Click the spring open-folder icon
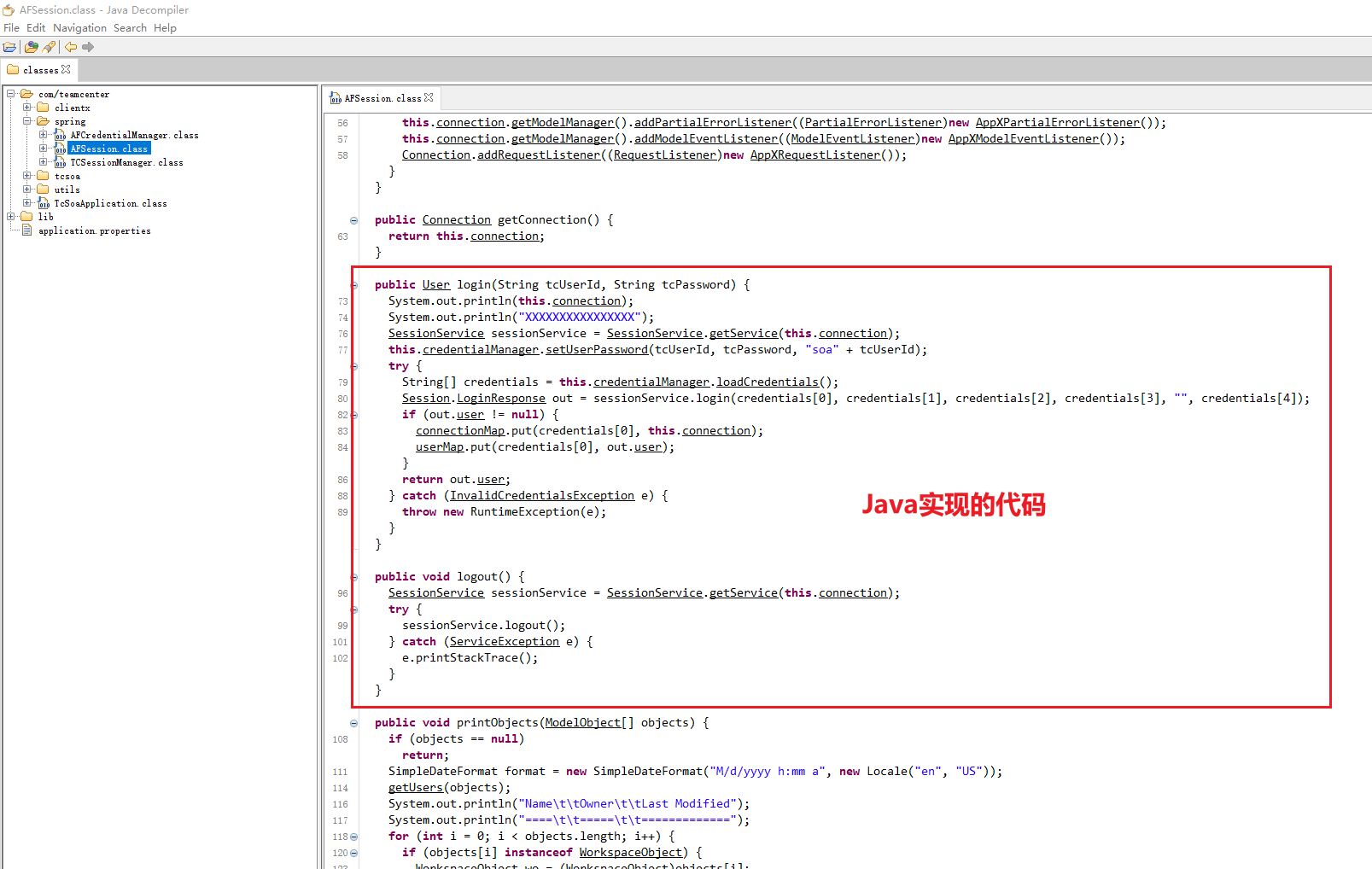This screenshot has width=1372, height=869. click(x=44, y=121)
